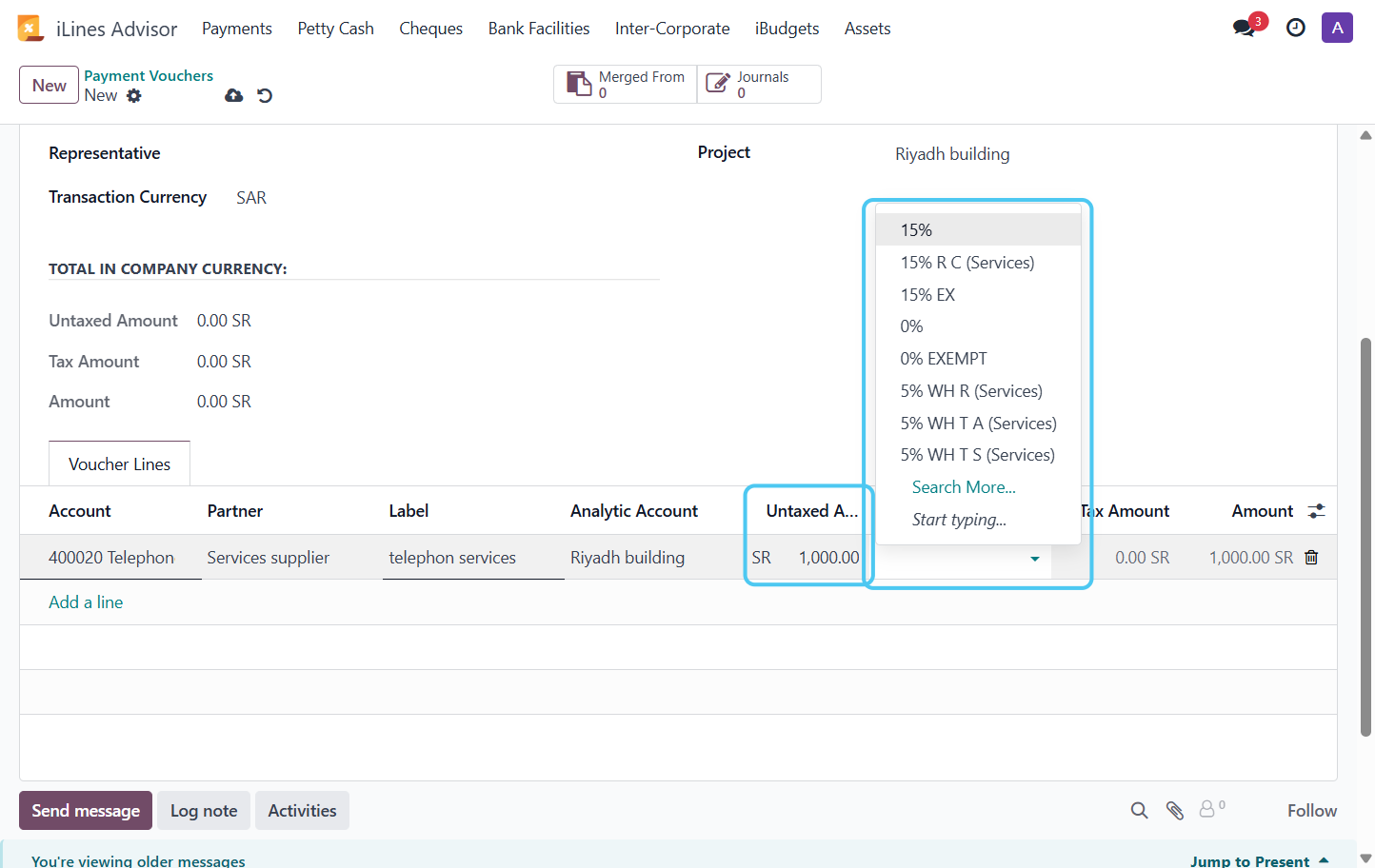Click the Log note button
The height and width of the screenshot is (868, 1375).
(204, 811)
